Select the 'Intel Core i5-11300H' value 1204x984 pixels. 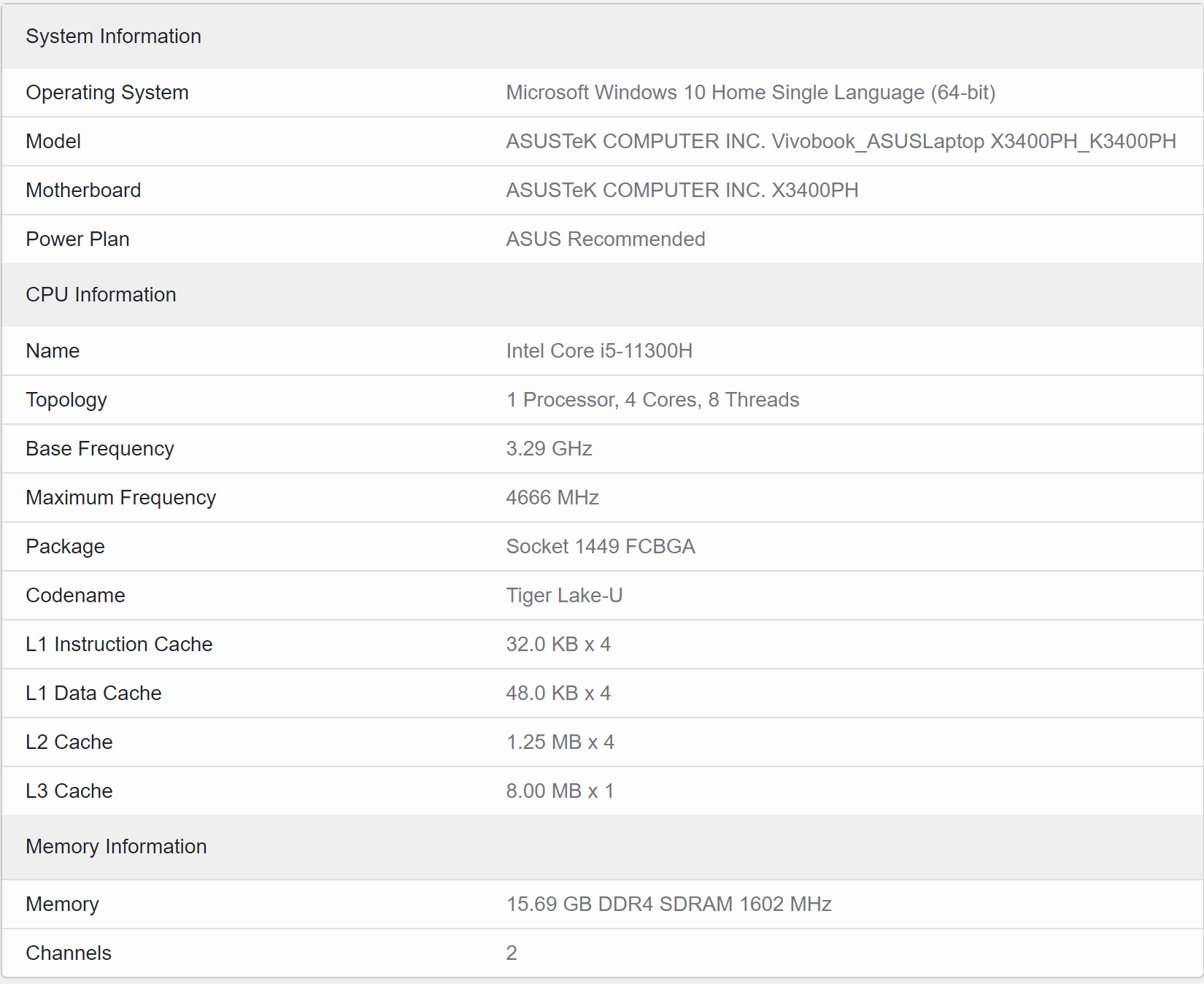pos(599,351)
